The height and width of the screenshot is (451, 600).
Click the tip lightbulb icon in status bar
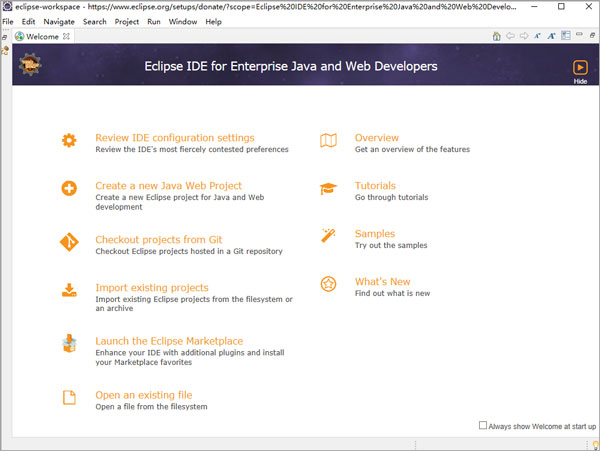(595, 444)
